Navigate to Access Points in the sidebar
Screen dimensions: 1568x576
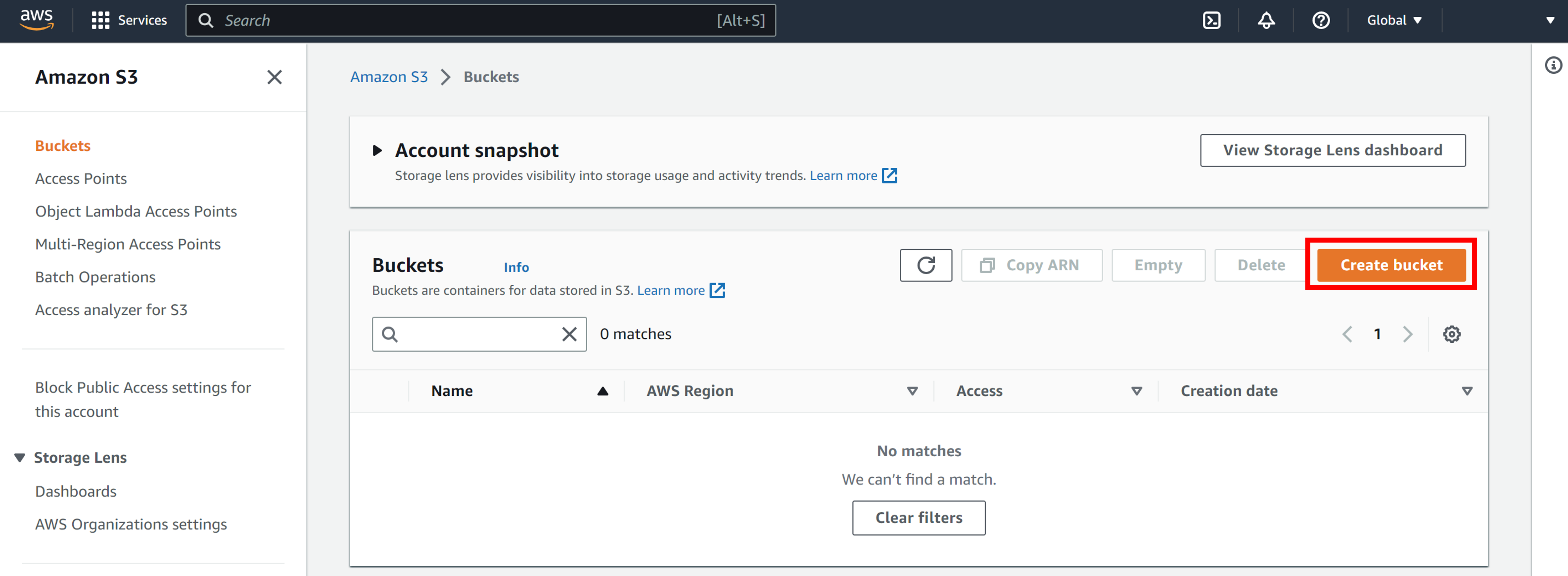click(81, 178)
